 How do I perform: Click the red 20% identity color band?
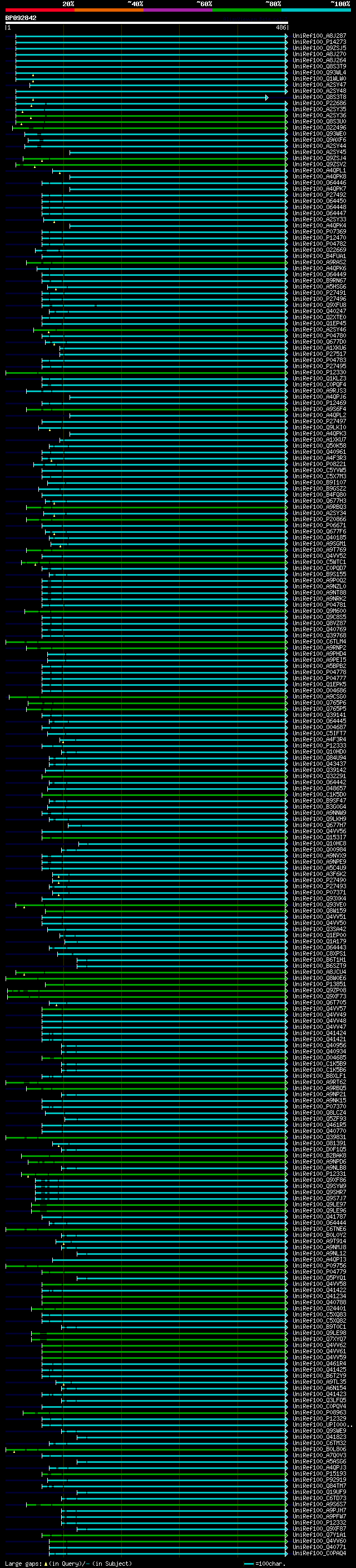point(39,10)
